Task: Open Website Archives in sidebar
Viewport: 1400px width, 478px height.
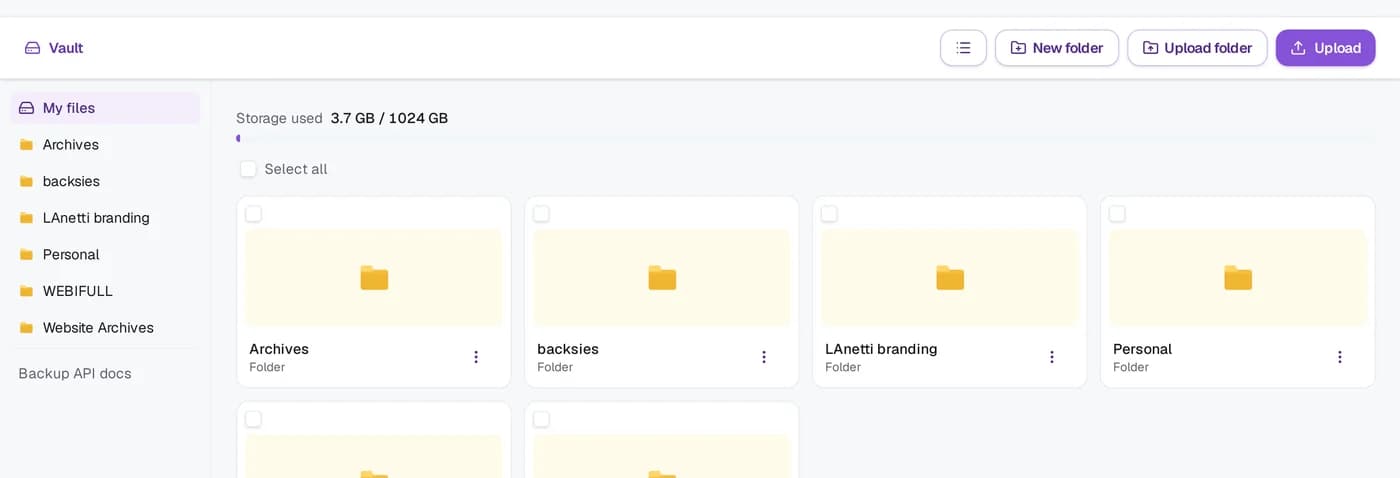Action: 105,328
